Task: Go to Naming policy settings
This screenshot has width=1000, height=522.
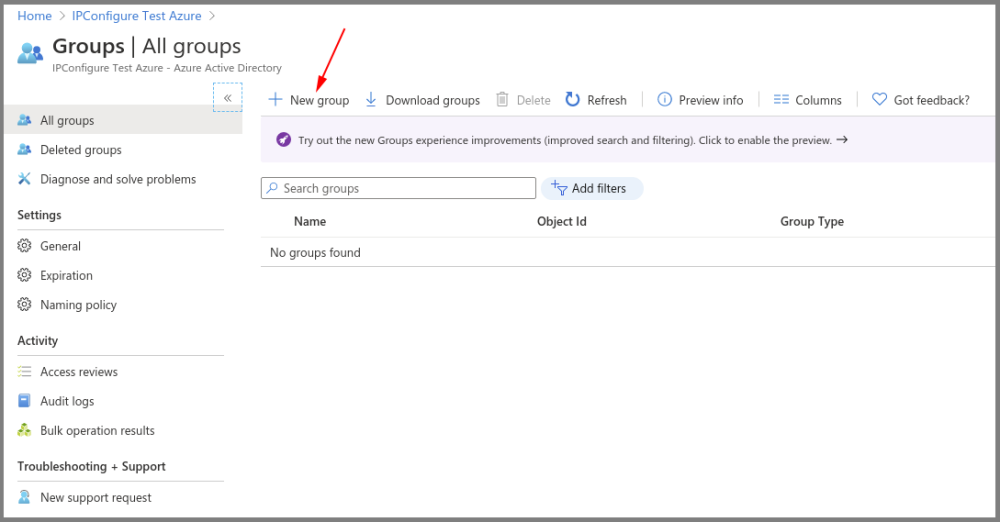Action: pos(78,305)
